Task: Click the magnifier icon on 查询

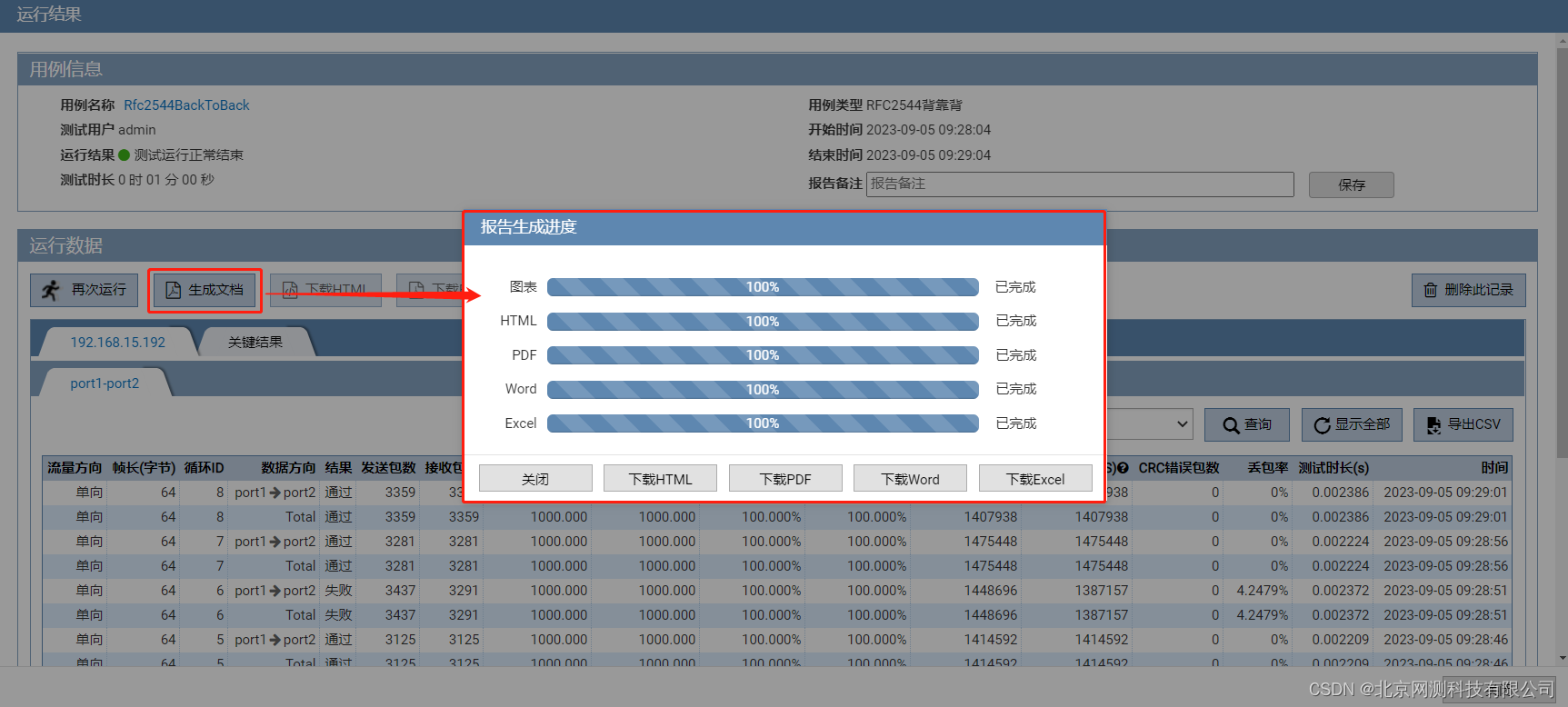Action: point(1231,425)
